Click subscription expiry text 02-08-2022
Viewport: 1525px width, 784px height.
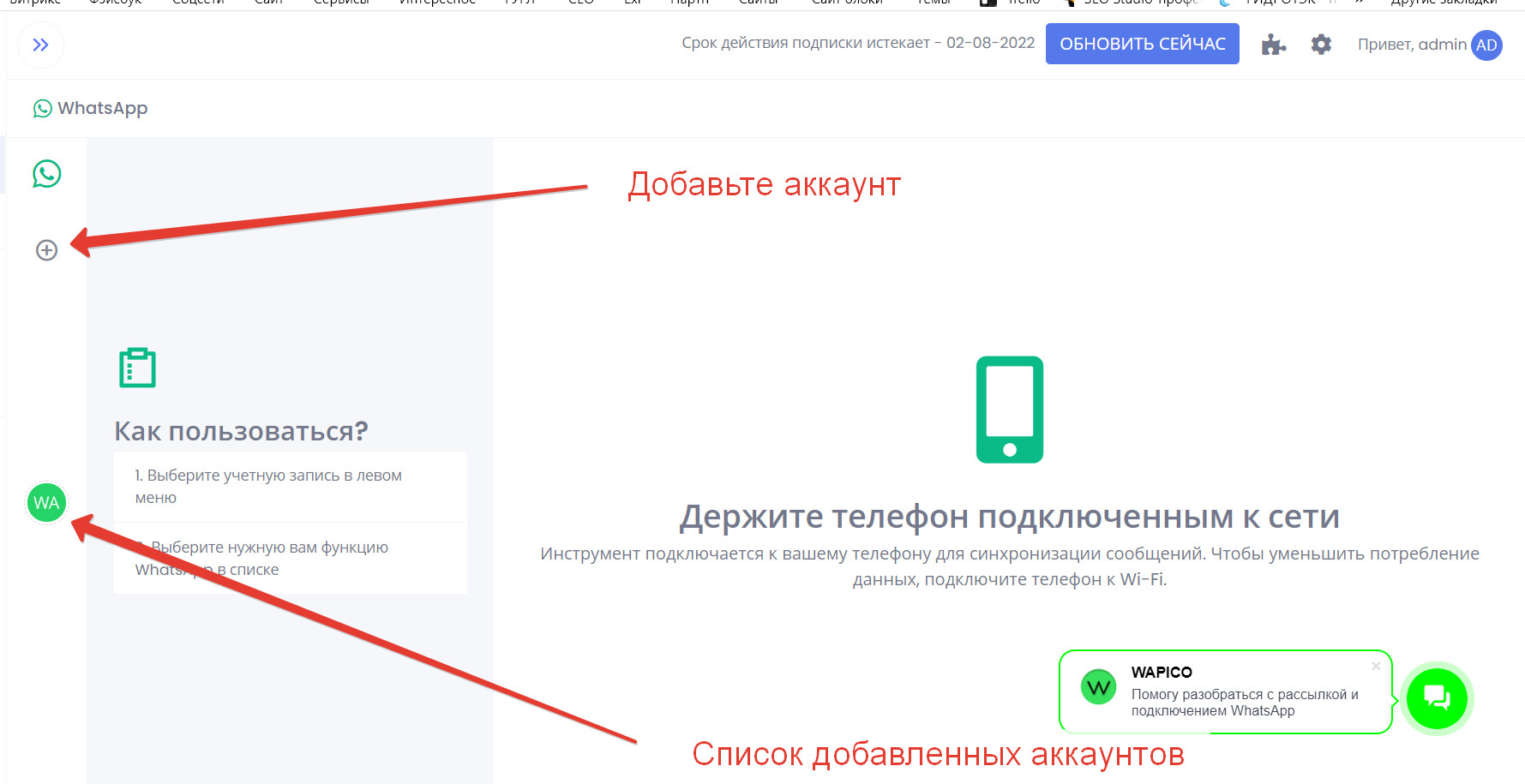(x=857, y=43)
